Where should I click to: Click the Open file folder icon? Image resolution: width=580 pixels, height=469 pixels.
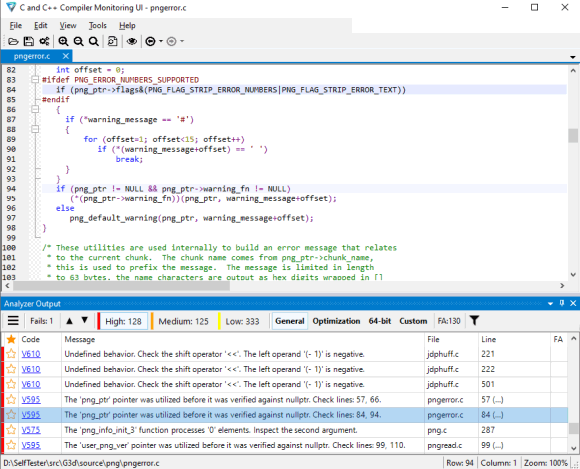pos(13,41)
